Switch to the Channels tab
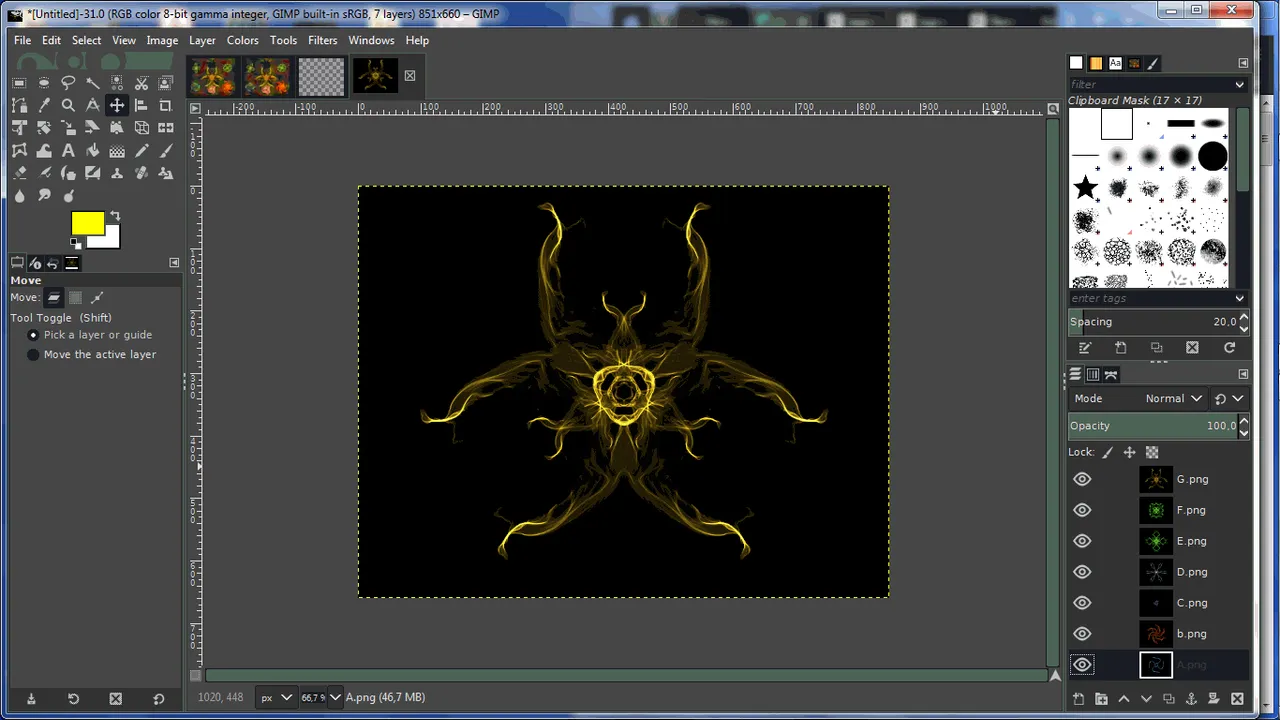The image size is (1280, 720). [1093, 374]
